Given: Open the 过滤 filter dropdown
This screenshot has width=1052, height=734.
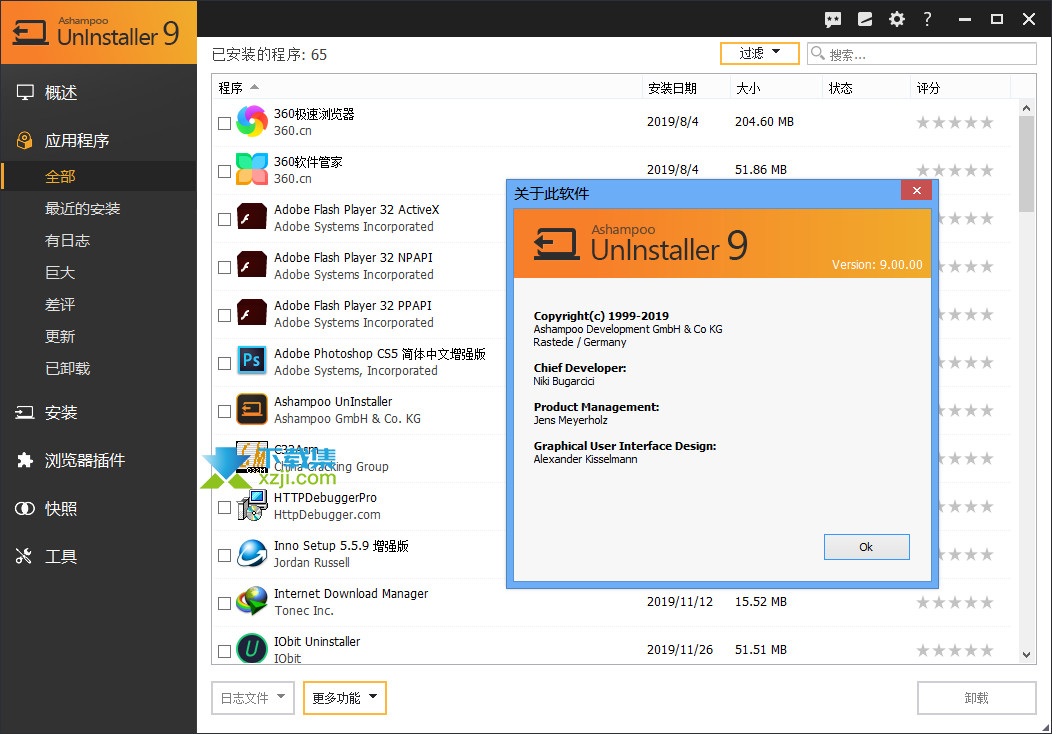Looking at the screenshot, I should point(759,53).
